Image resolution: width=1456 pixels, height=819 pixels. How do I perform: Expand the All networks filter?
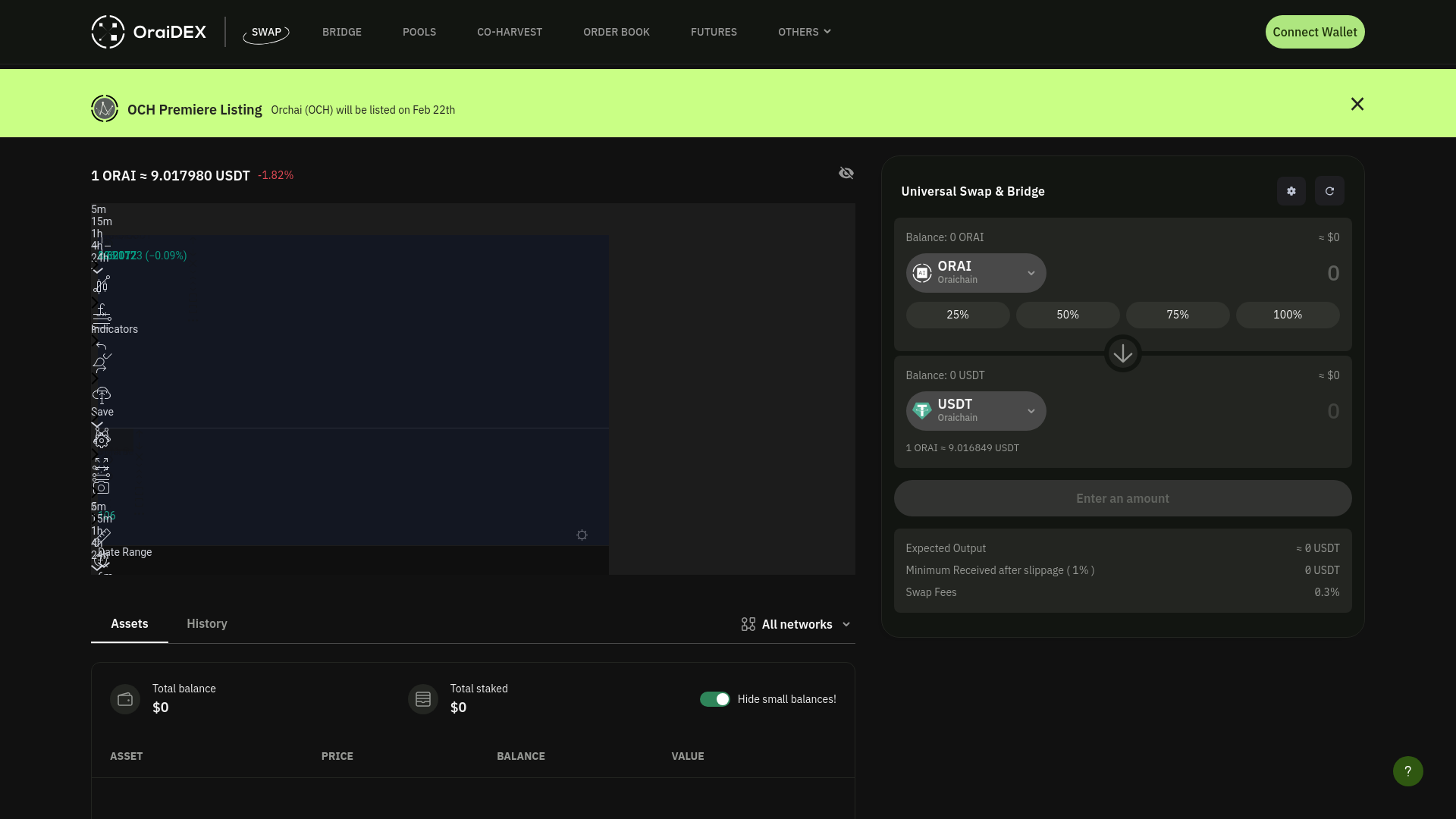pyautogui.click(x=796, y=624)
